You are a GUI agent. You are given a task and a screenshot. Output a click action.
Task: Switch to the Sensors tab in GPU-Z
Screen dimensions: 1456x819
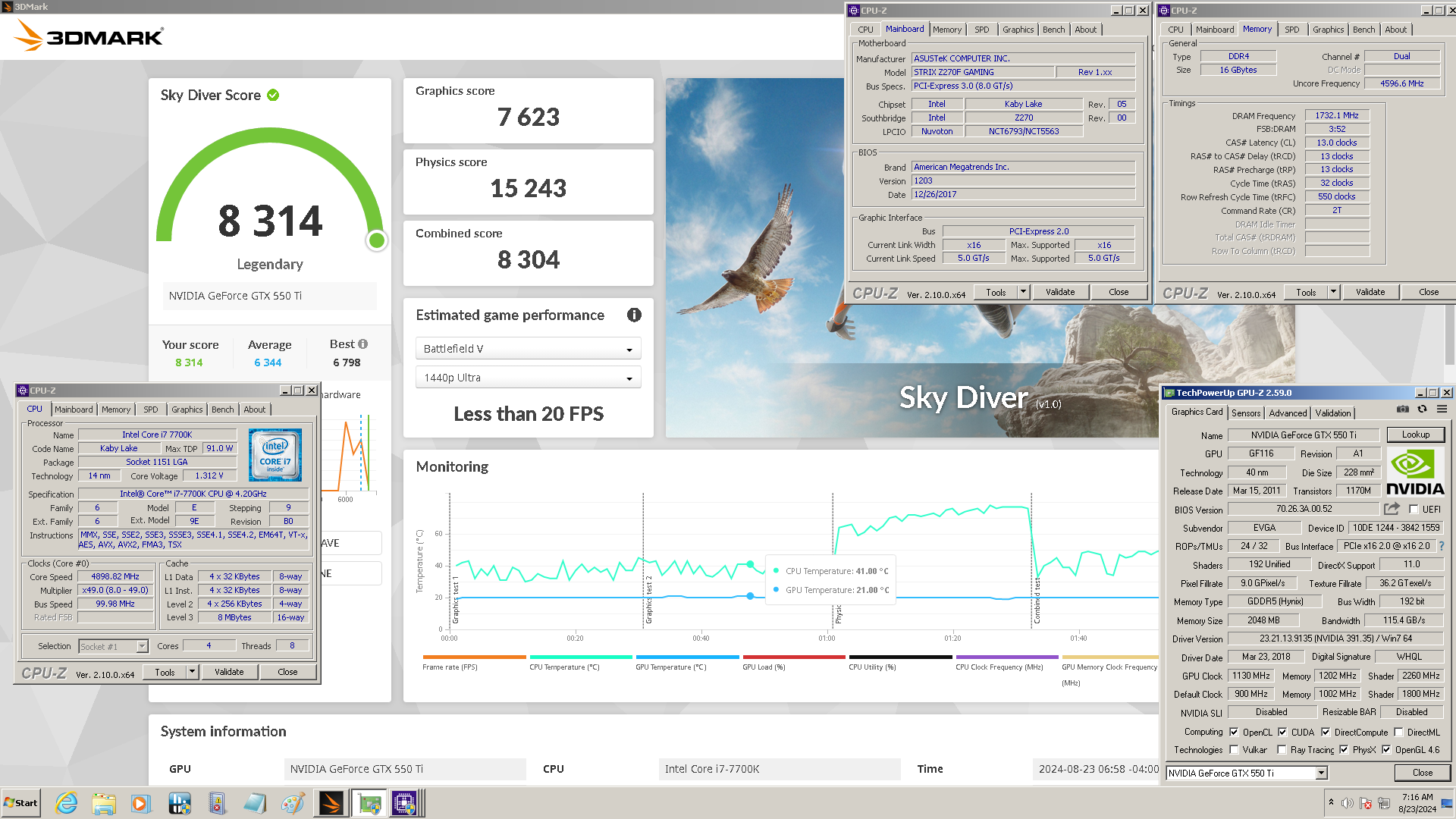1246,413
